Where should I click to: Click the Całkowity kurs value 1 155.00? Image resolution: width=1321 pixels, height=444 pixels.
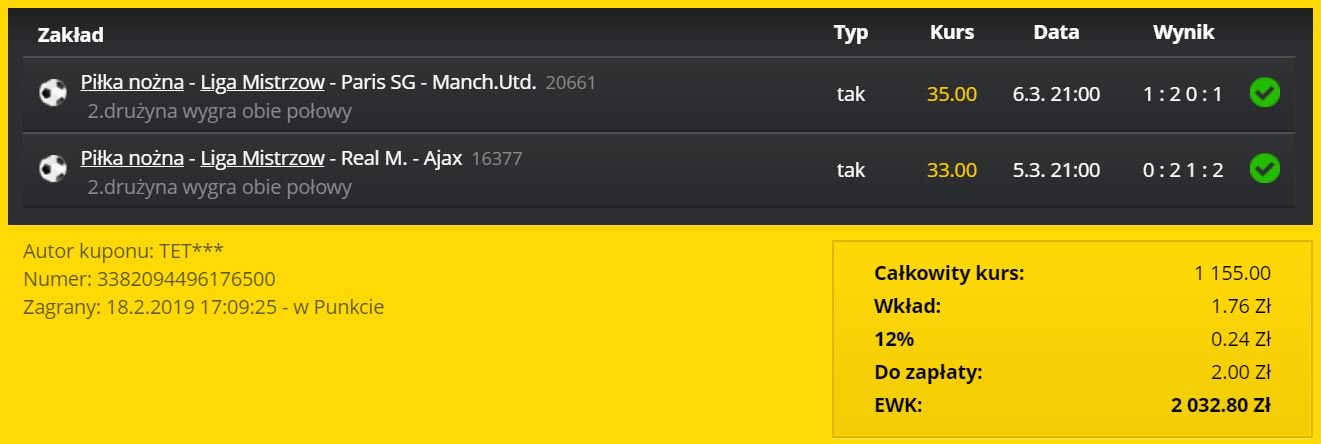[1232, 273]
